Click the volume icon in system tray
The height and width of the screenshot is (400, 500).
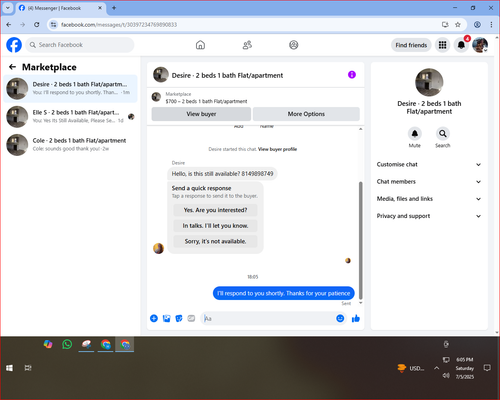(x=446, y=376)
